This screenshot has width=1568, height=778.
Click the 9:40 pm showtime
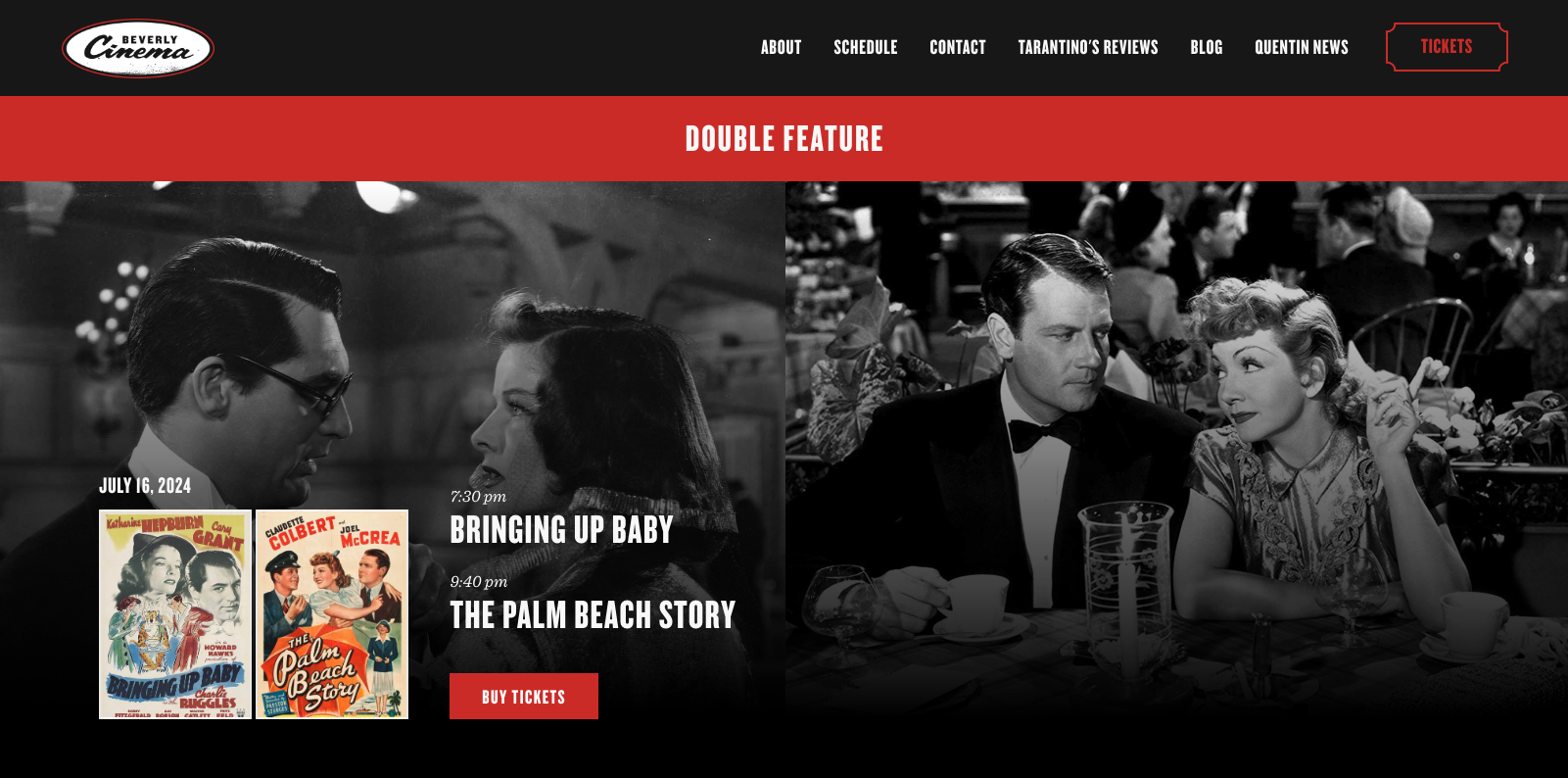[x=479, y=582]
